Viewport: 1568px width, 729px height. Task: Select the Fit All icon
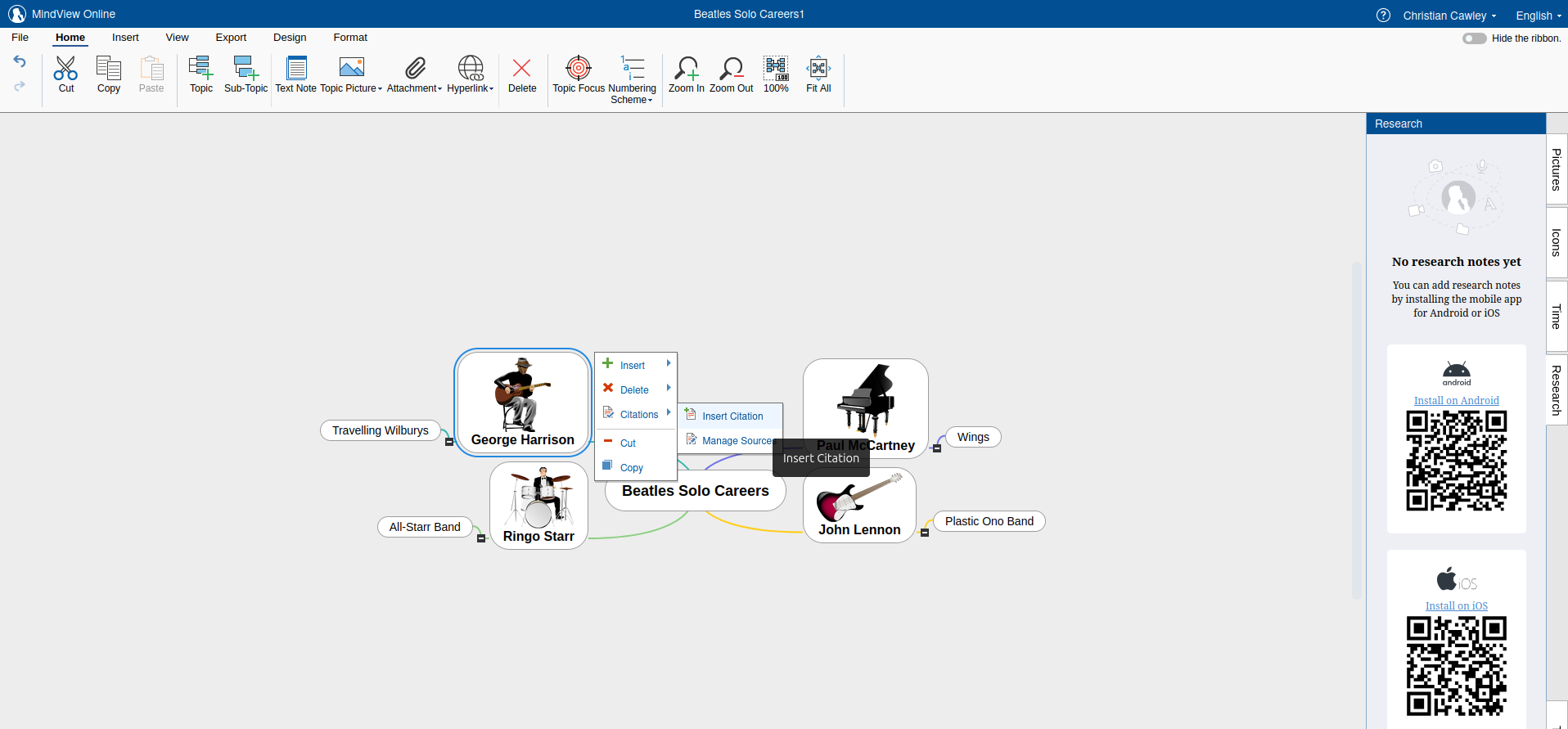(x=818, y=68)
